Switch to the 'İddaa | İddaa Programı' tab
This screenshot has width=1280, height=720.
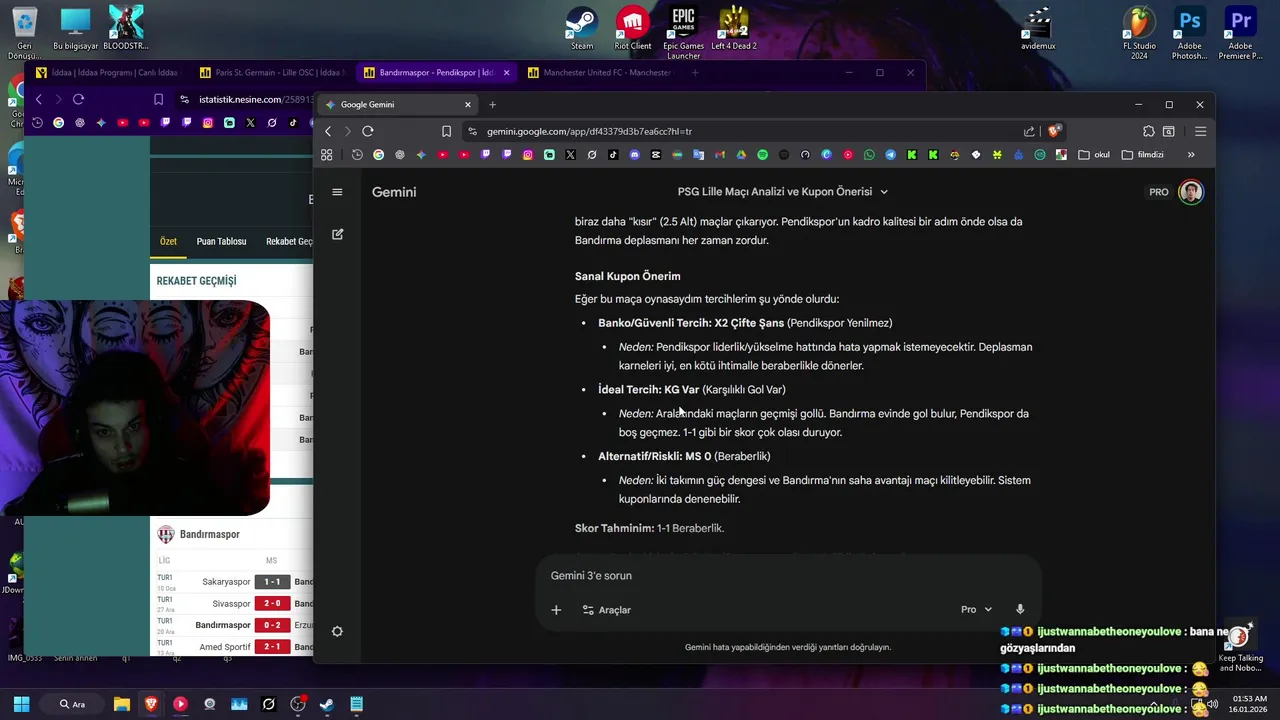108,72
